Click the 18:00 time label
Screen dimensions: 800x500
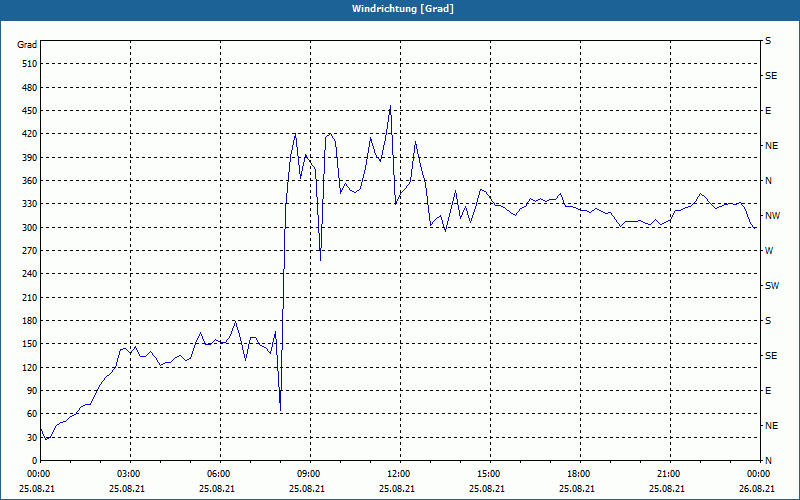[x=580, y=474]
